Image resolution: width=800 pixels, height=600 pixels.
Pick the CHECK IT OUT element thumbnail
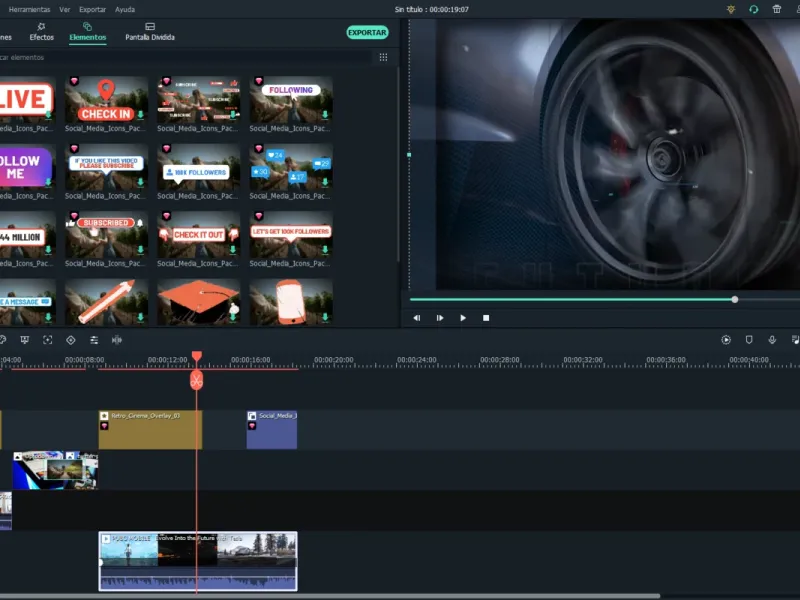(x=198, y=235)
